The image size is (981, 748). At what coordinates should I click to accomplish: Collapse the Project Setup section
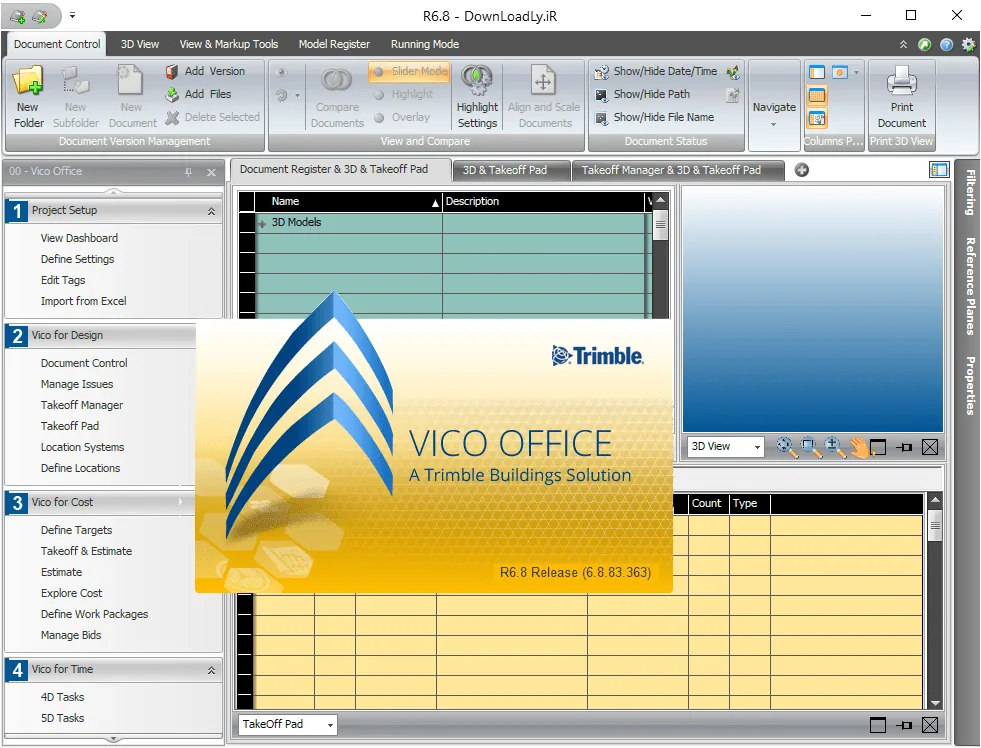click(x=211, y=211)
